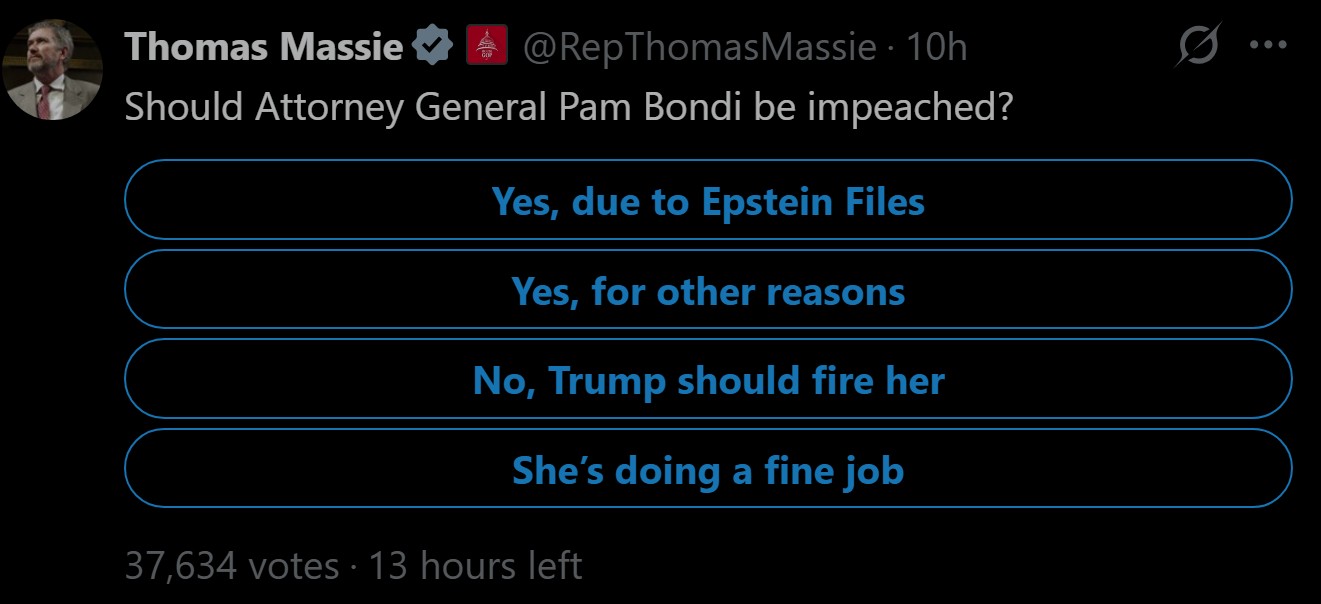Image resolution: width=1321 pixels, height=604 pixels.
Task: Open the three-dot more options menu
Action: tap(1268, 47)
